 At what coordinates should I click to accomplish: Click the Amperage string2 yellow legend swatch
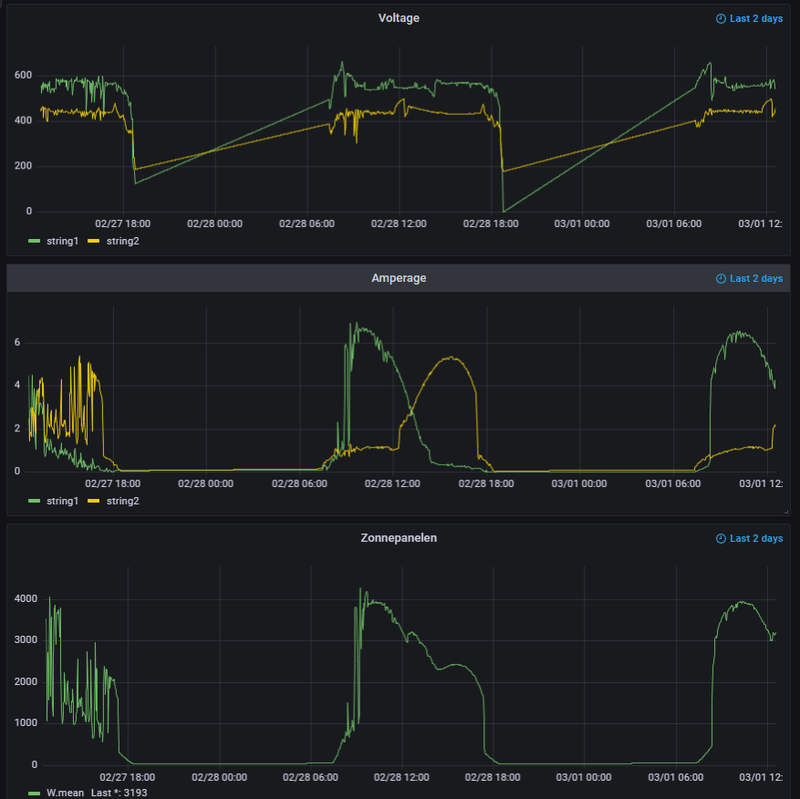click(94, 500)
